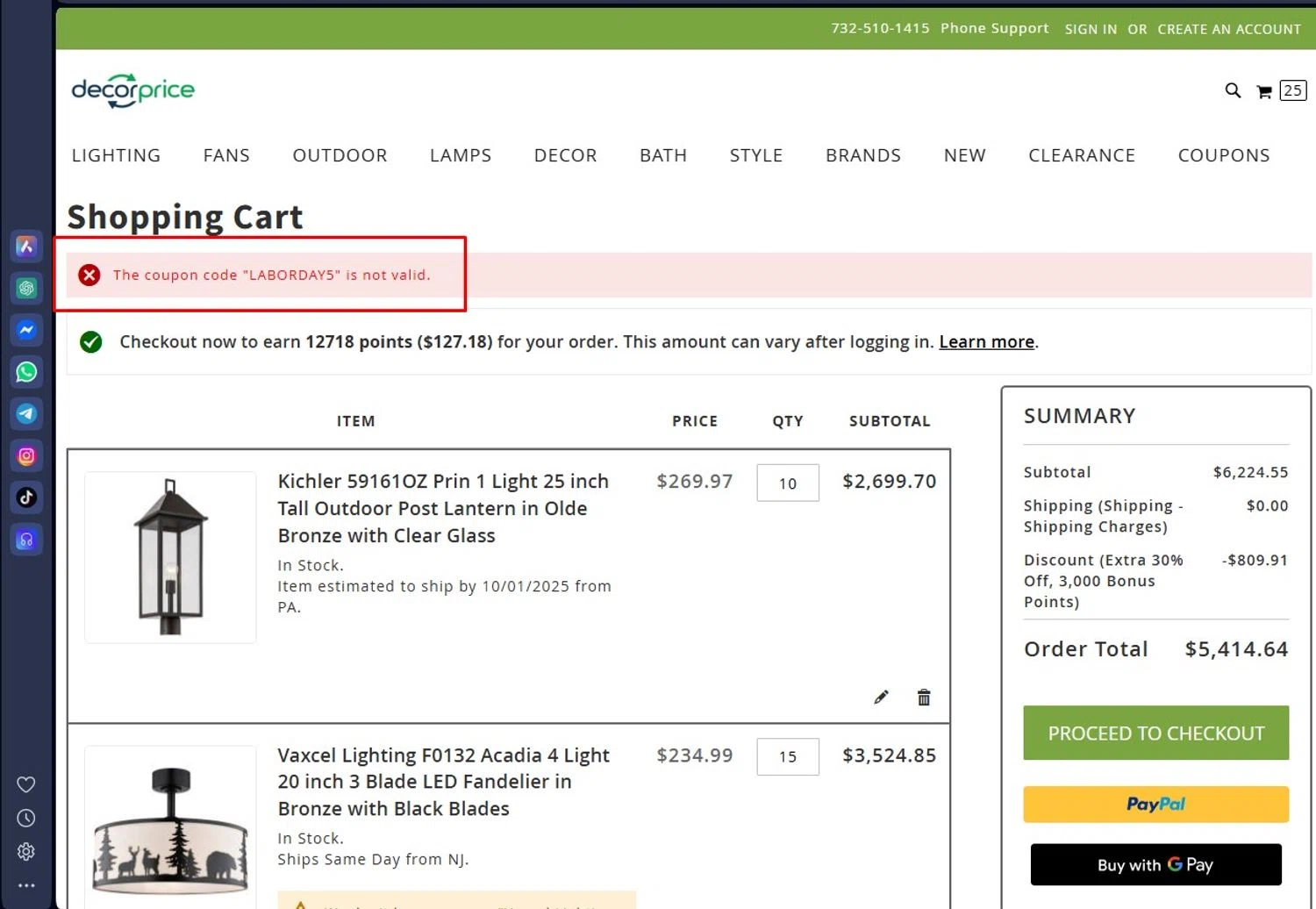Edit the Kichler lantern cart item
This screenshot has width=1316, height=909.
click(881, 698)
